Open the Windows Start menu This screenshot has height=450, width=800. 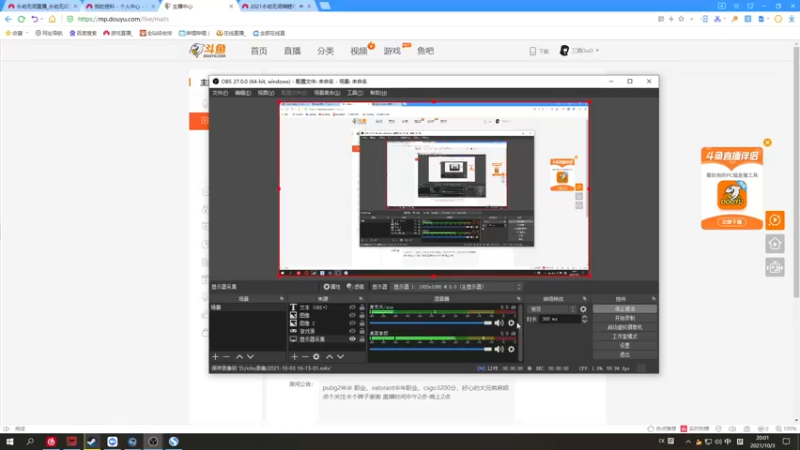[10, 441]
